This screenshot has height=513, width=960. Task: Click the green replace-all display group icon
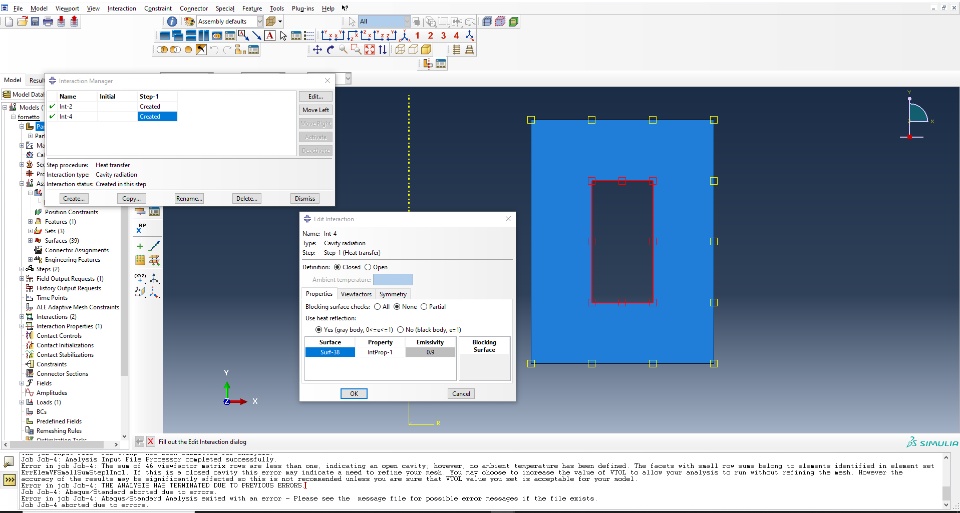(x=513, y=21)
